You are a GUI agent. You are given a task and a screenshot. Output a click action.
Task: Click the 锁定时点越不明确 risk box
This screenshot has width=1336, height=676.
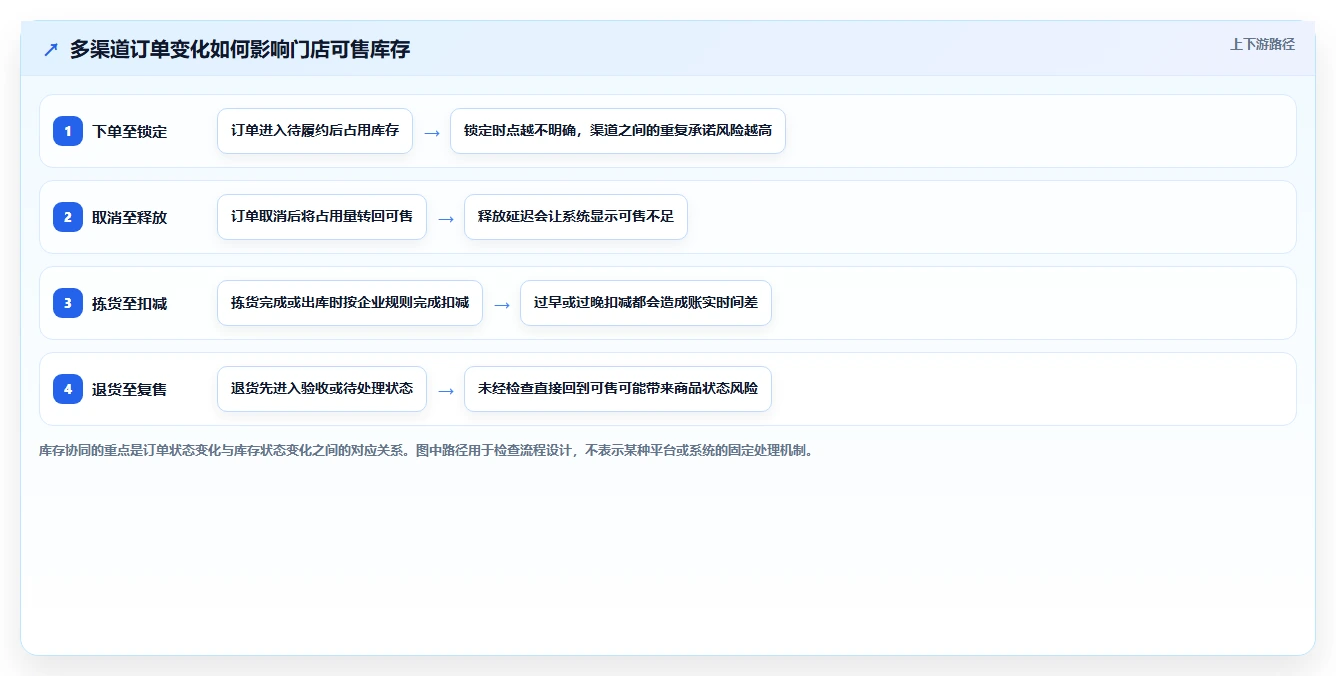618,131
